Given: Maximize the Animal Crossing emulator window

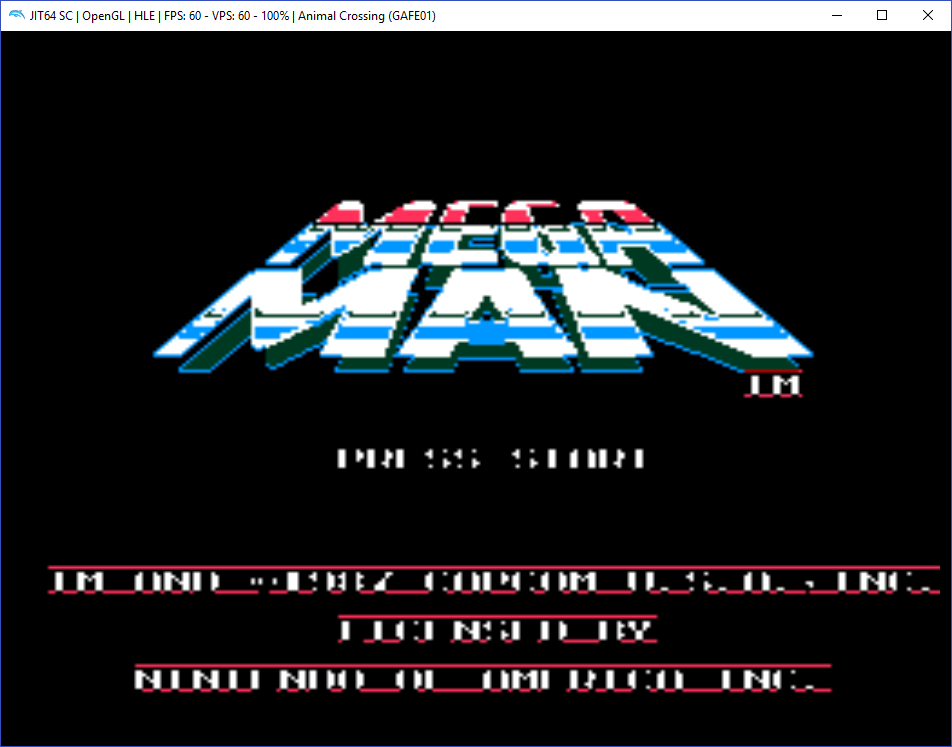Looking at the screenshot, I should (x=882, y=15).
